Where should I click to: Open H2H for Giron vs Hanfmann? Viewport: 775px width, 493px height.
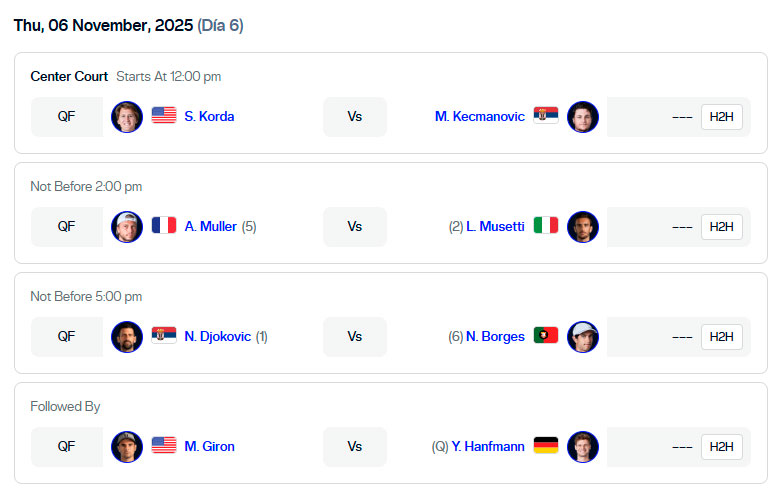coord(721,447)
